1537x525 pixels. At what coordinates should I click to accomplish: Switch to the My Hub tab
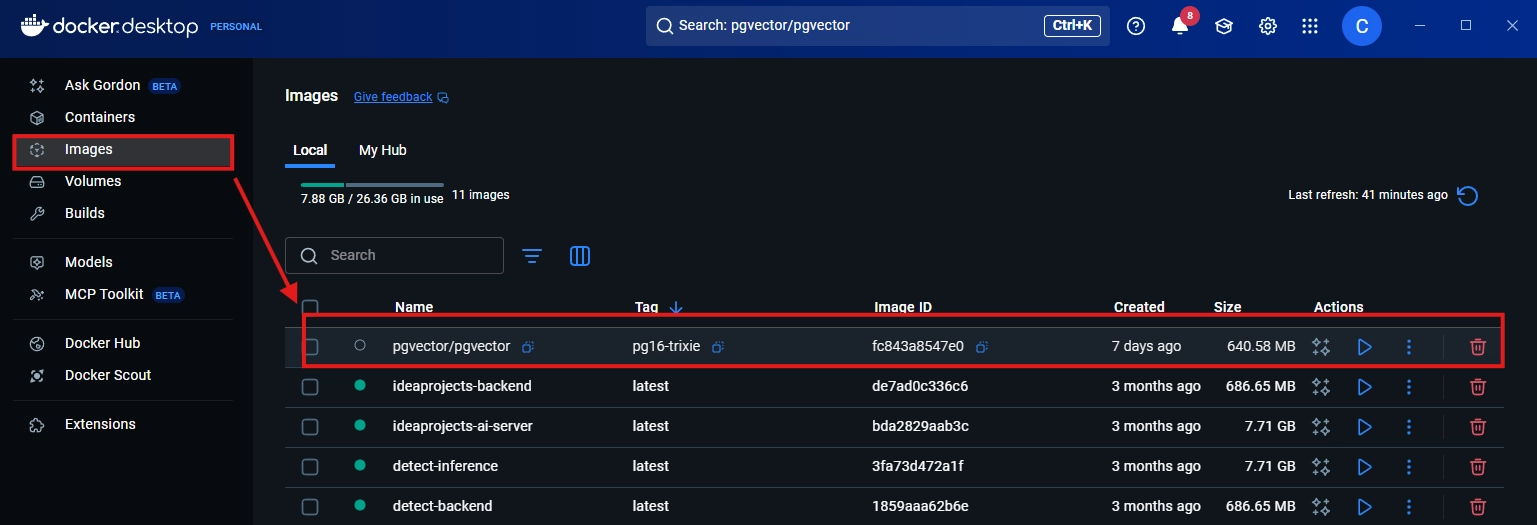tap(383, 150)
